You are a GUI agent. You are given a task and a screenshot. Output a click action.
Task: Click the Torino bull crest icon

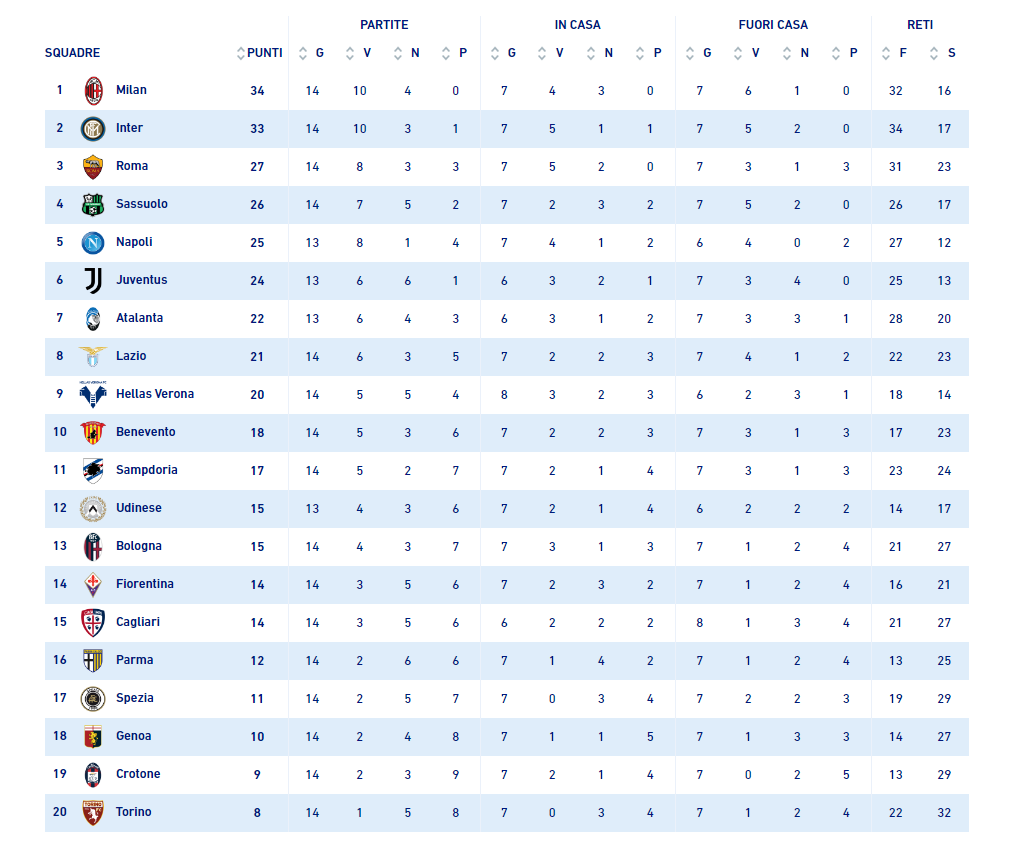[93, 812]
